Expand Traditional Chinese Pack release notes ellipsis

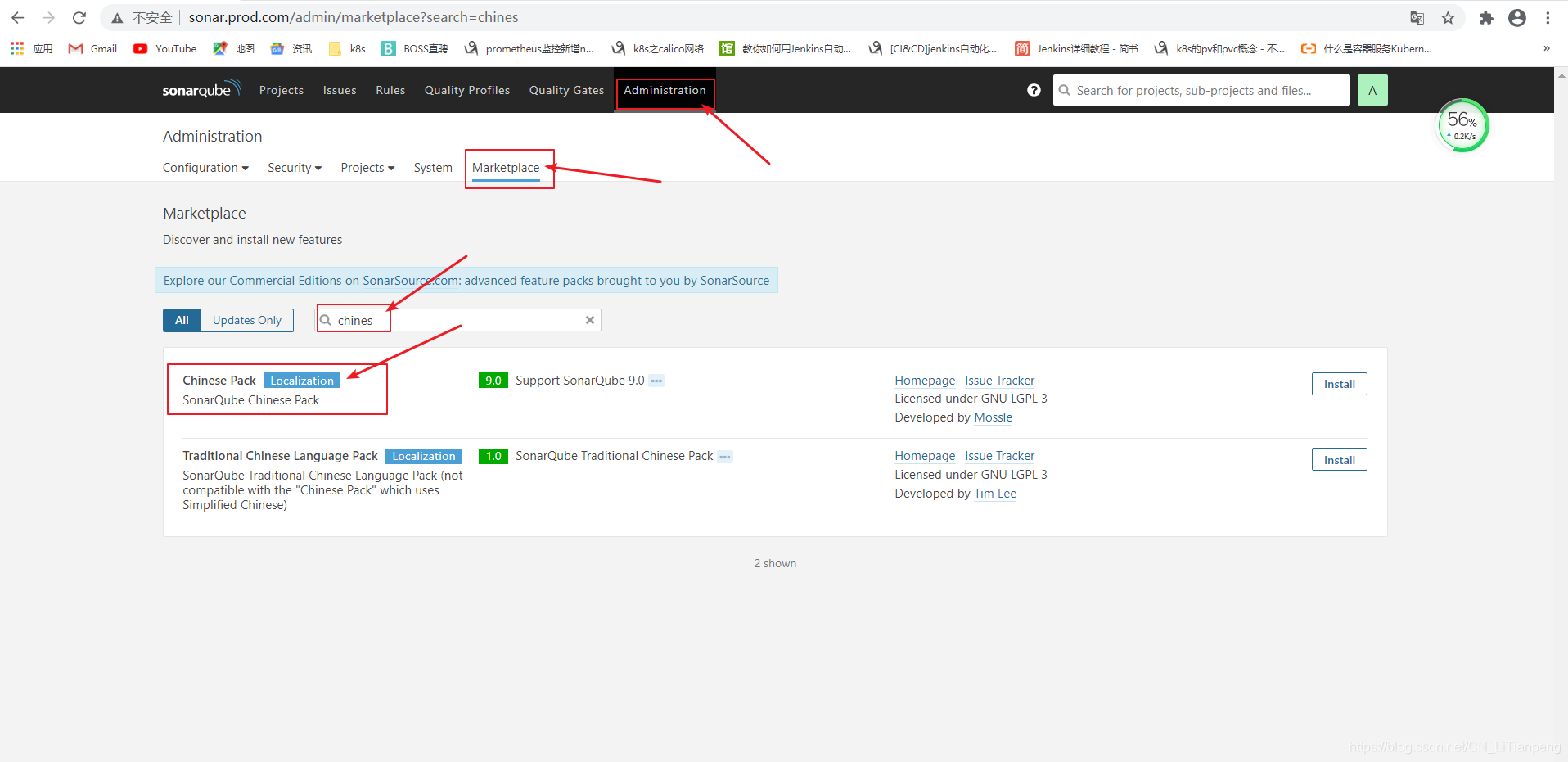click(725, 457)
